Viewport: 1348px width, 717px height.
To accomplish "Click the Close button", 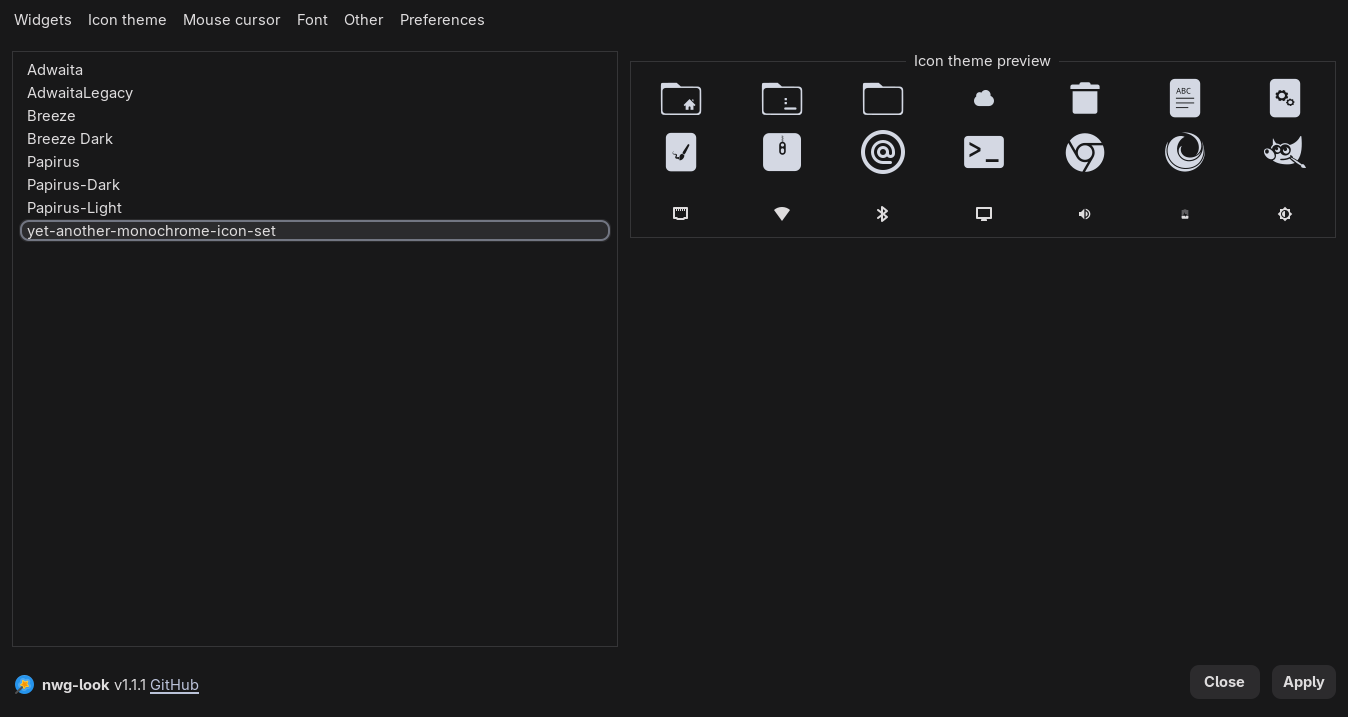I will (x=1224, y=682).
